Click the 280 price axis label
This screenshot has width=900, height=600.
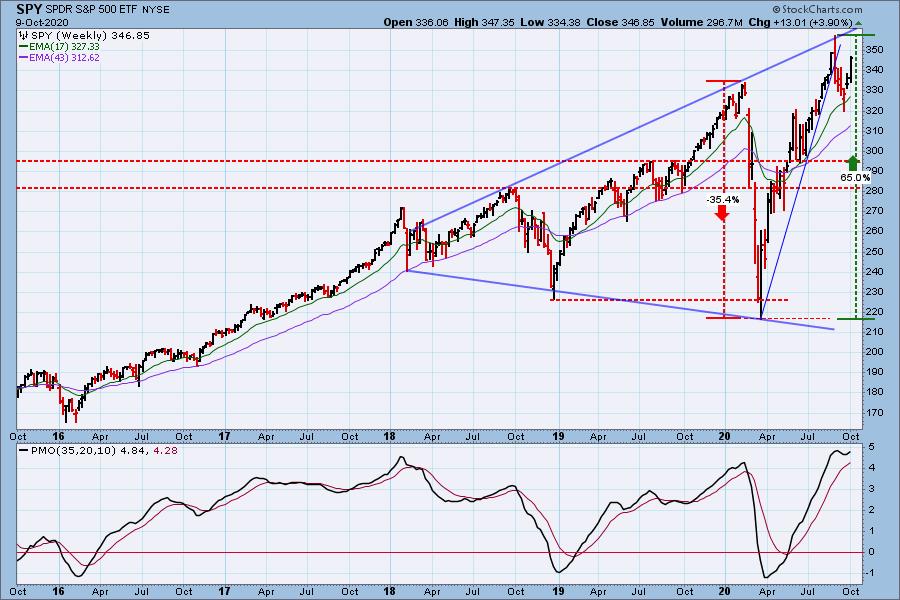tap(875, 191)
